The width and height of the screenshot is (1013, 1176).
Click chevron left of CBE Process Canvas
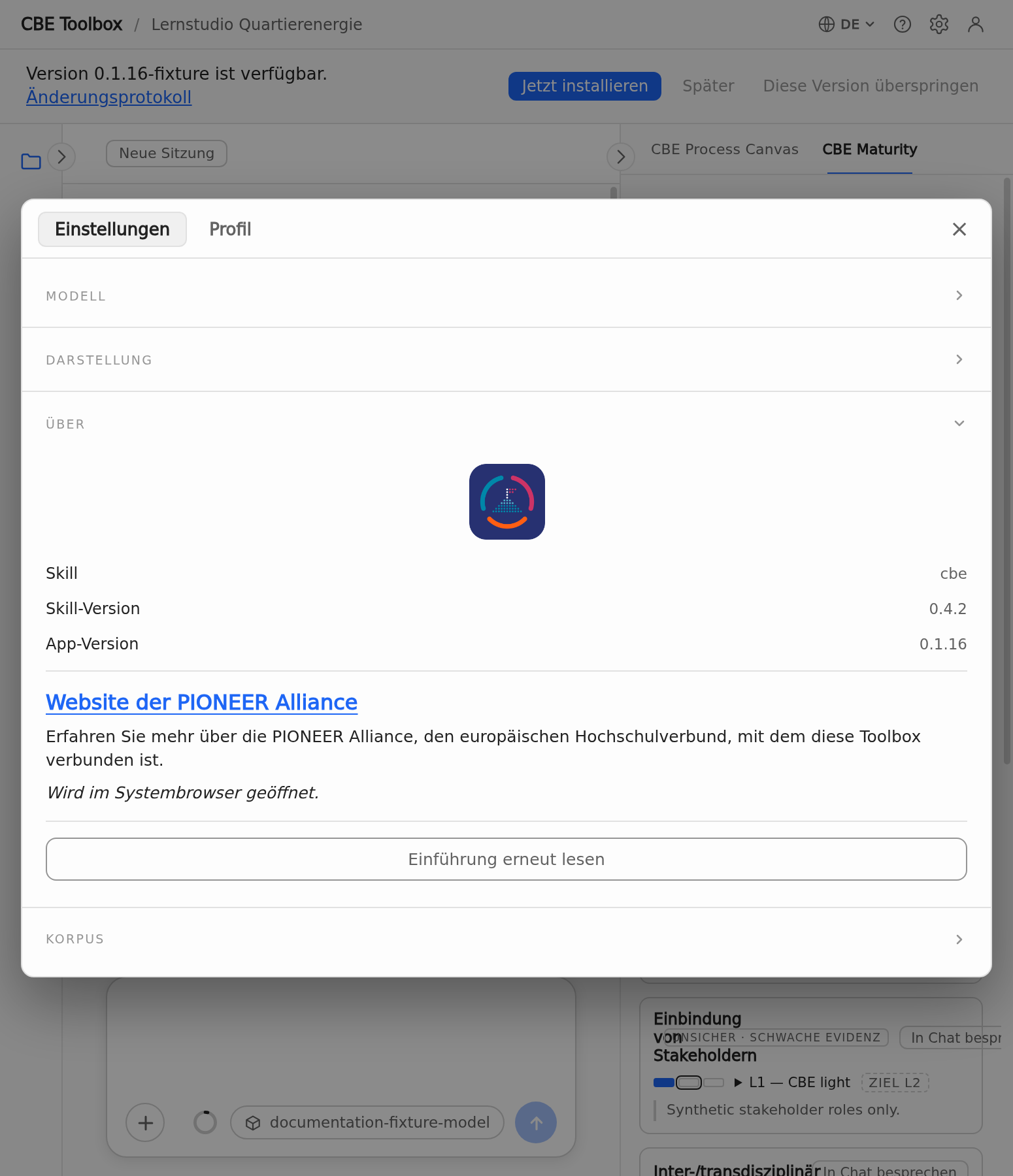tap(621, 157)
